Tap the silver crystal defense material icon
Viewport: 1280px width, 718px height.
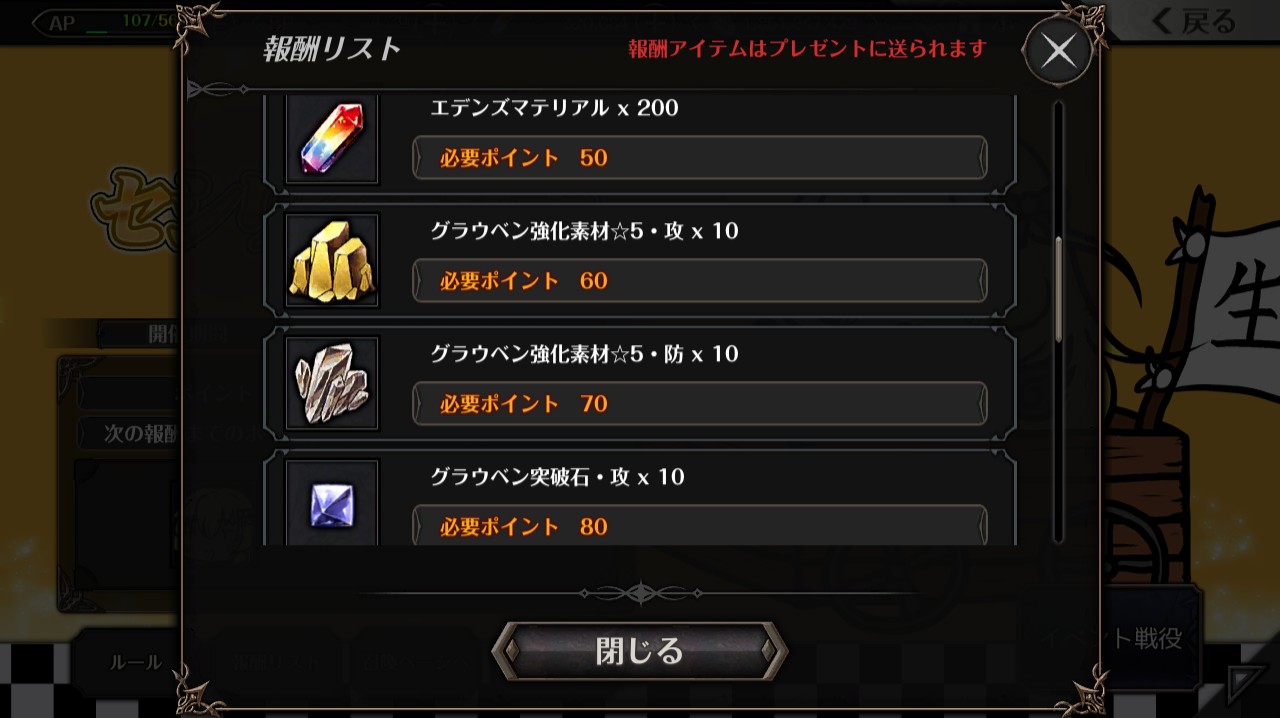(x=332, y=383)
